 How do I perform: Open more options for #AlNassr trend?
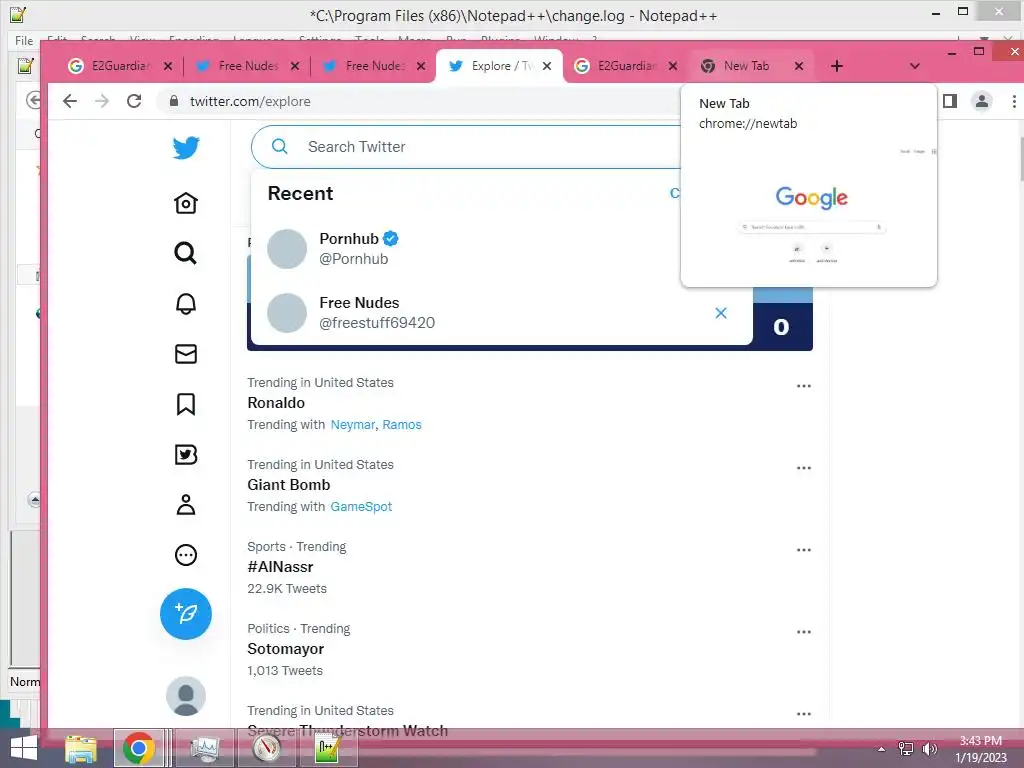[804, 550]
